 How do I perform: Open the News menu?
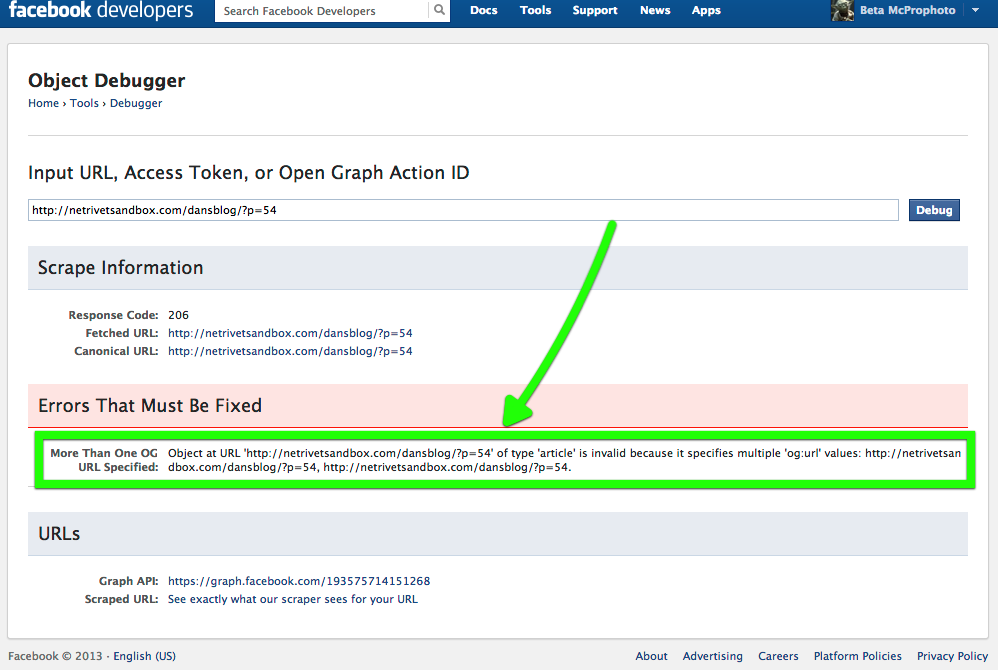tap(655, 10)
